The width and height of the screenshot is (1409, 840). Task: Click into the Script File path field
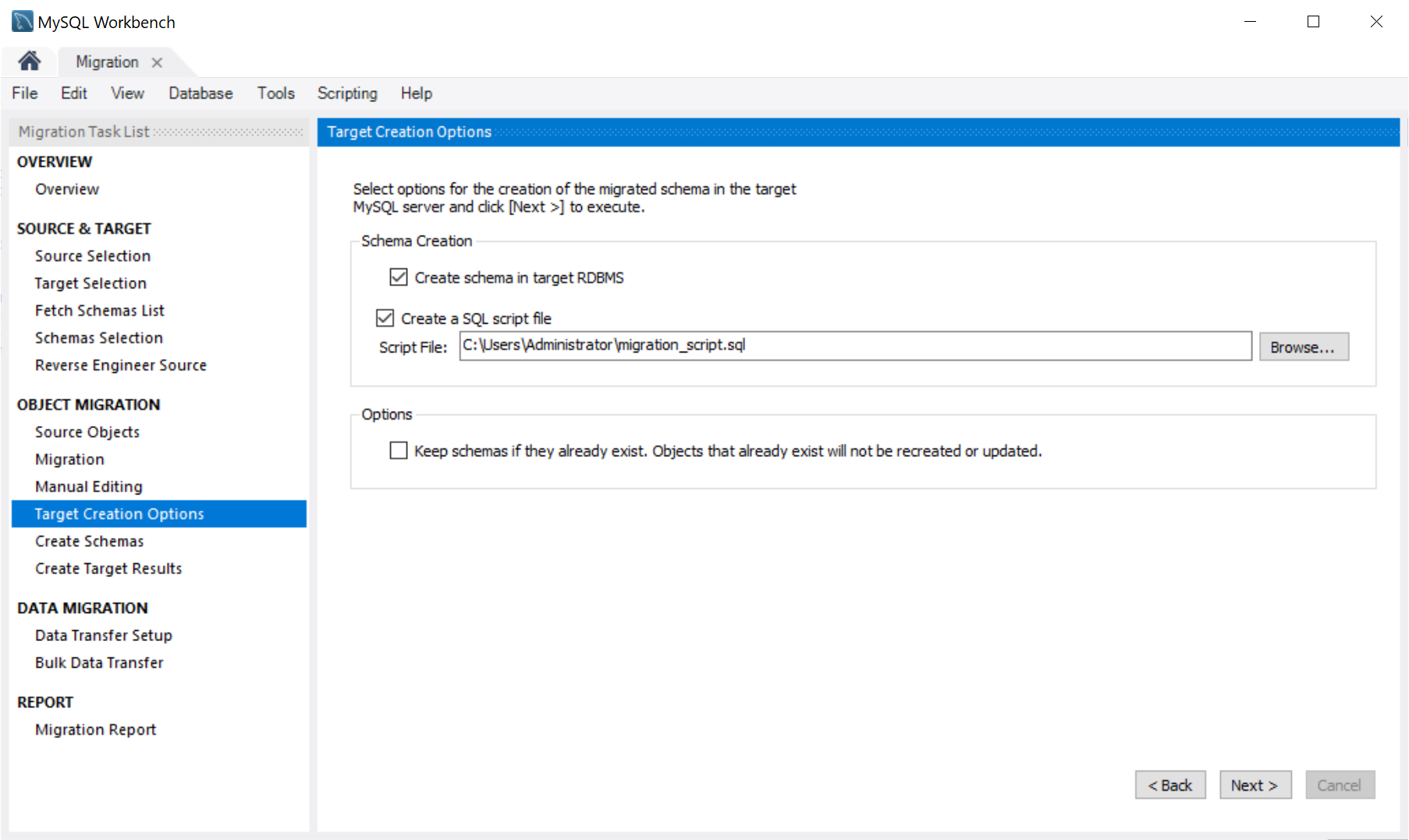point(854,346)
